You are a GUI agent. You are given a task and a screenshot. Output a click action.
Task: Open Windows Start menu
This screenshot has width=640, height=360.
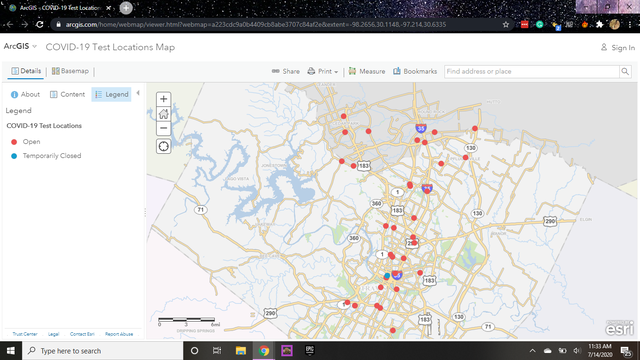11,351
